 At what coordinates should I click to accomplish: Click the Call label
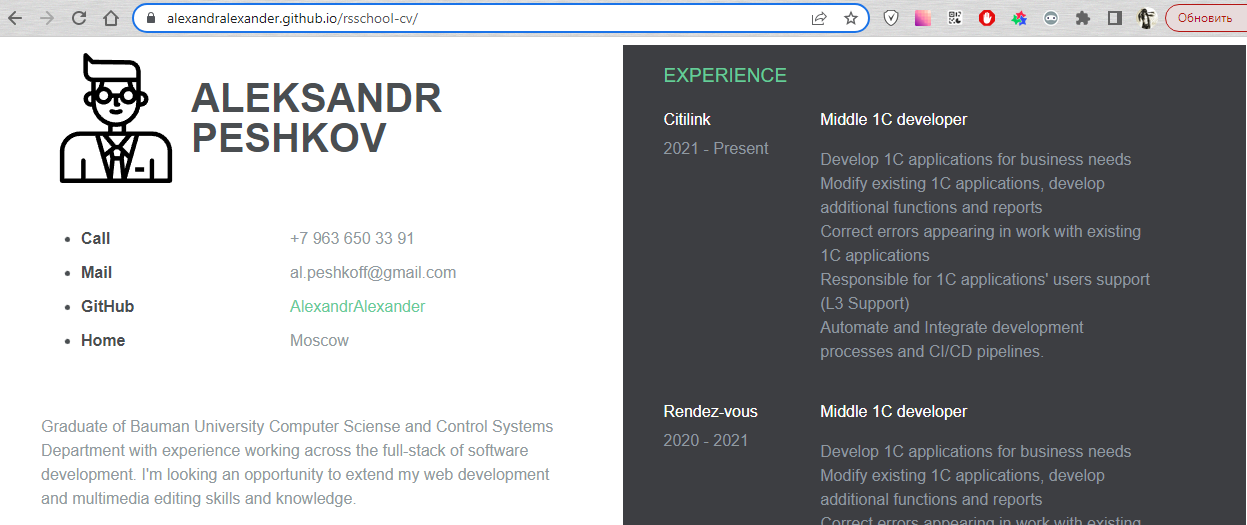95,238
